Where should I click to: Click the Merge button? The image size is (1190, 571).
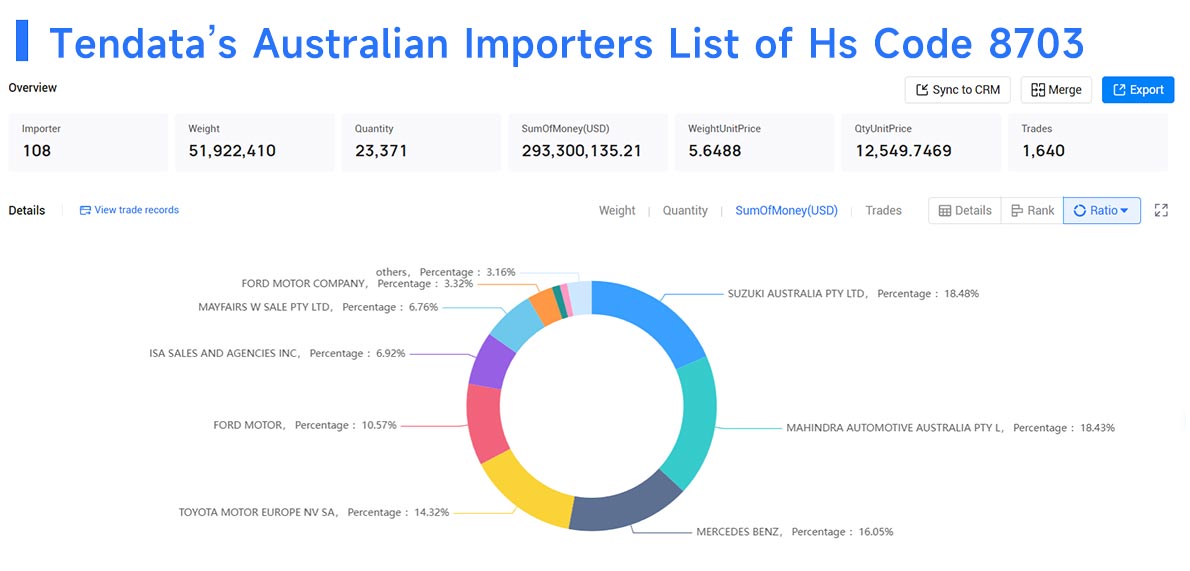pos(1056,90)
